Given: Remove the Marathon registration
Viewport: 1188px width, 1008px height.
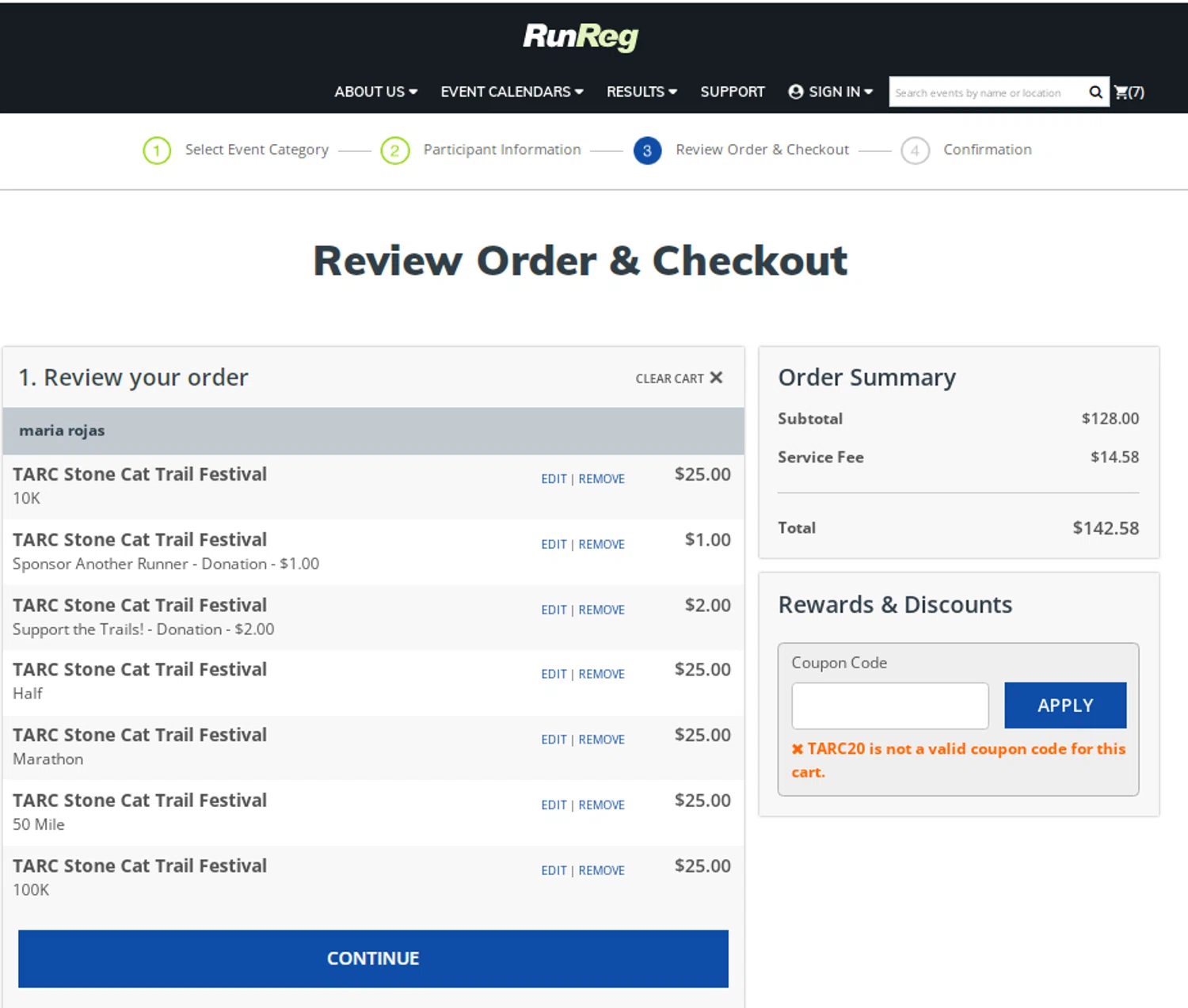Looking at the screenshot, I should [x=601, y=740].
